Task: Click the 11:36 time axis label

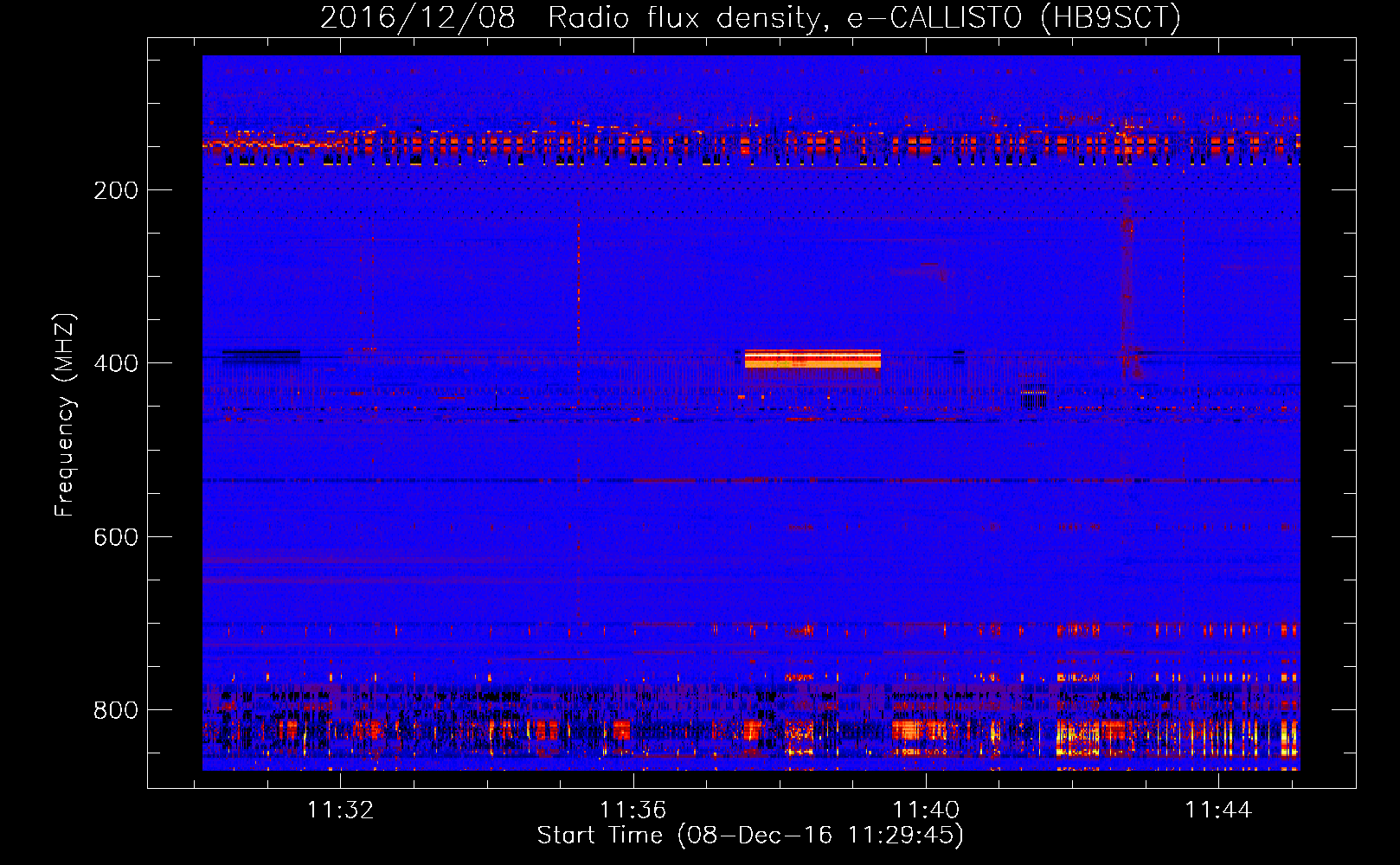Action: pyautogui.click(x=633, y=810)
